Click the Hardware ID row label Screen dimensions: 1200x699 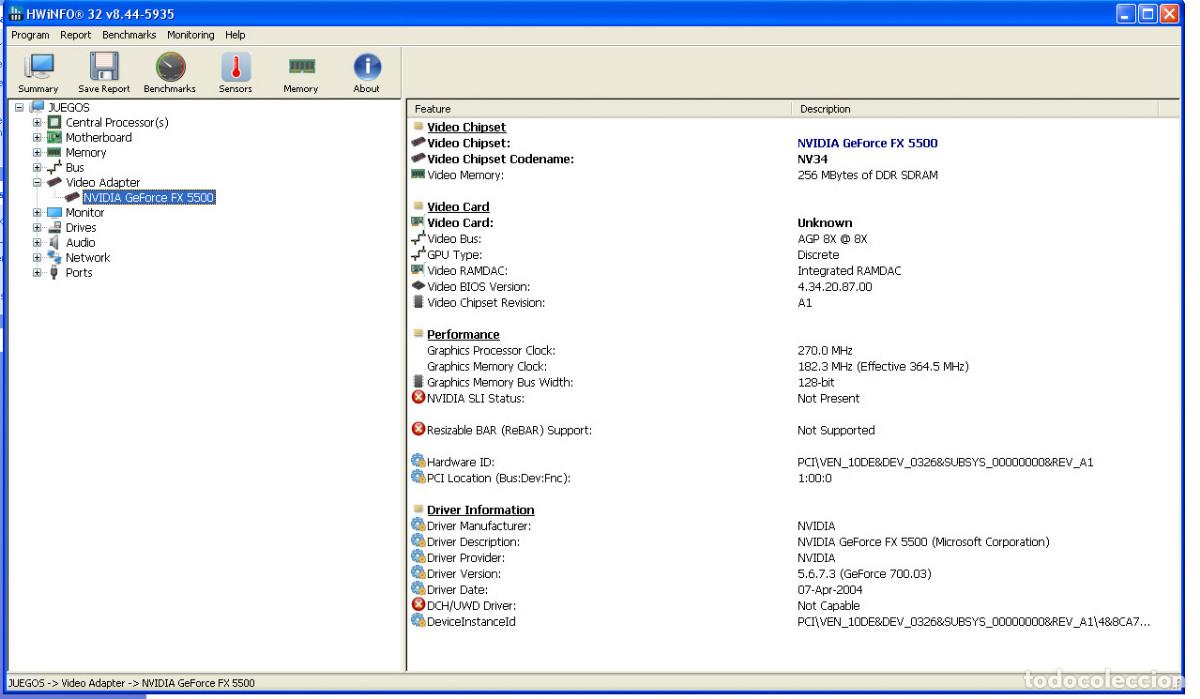pos(461,462)
